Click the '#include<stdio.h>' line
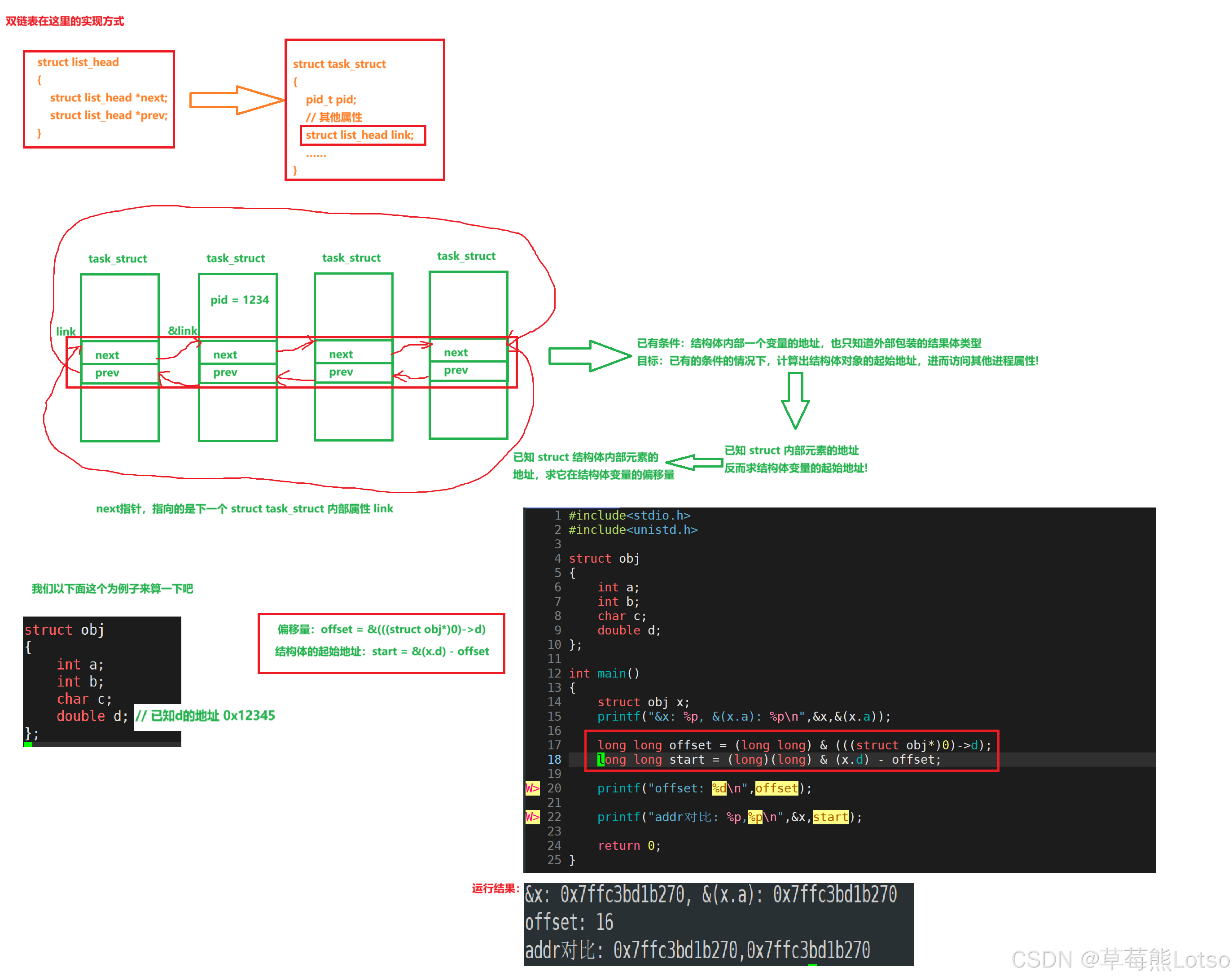Screen dimensions: 1232x980 pyautogui.click(x=629, y=515)
